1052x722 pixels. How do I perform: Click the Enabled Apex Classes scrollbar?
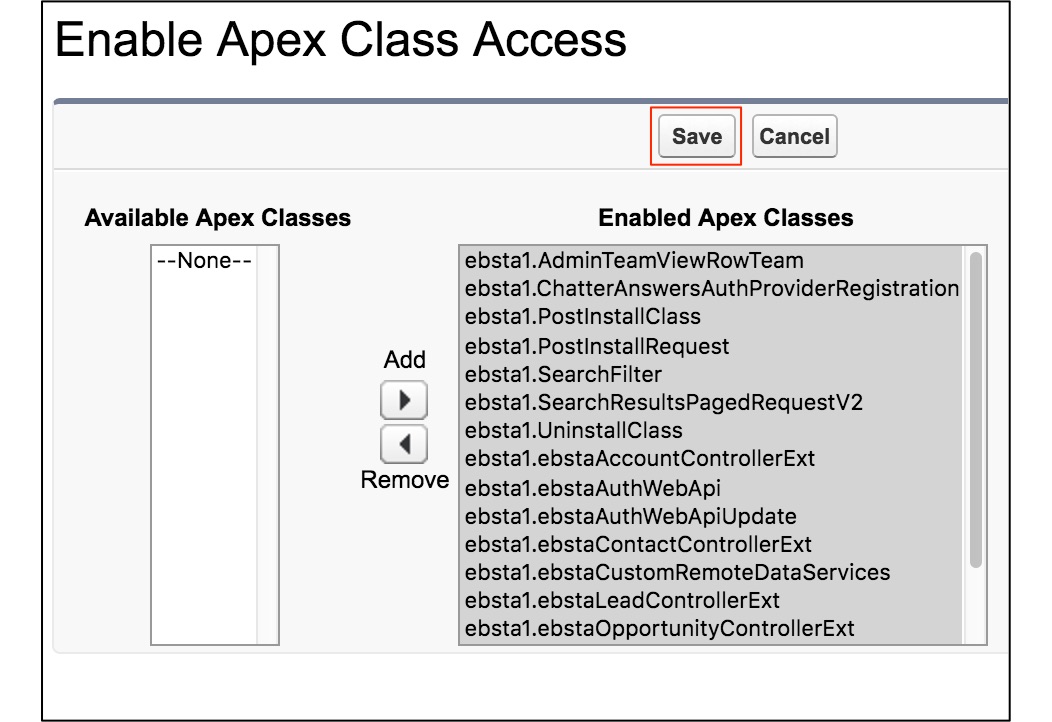tap(975, 410)
